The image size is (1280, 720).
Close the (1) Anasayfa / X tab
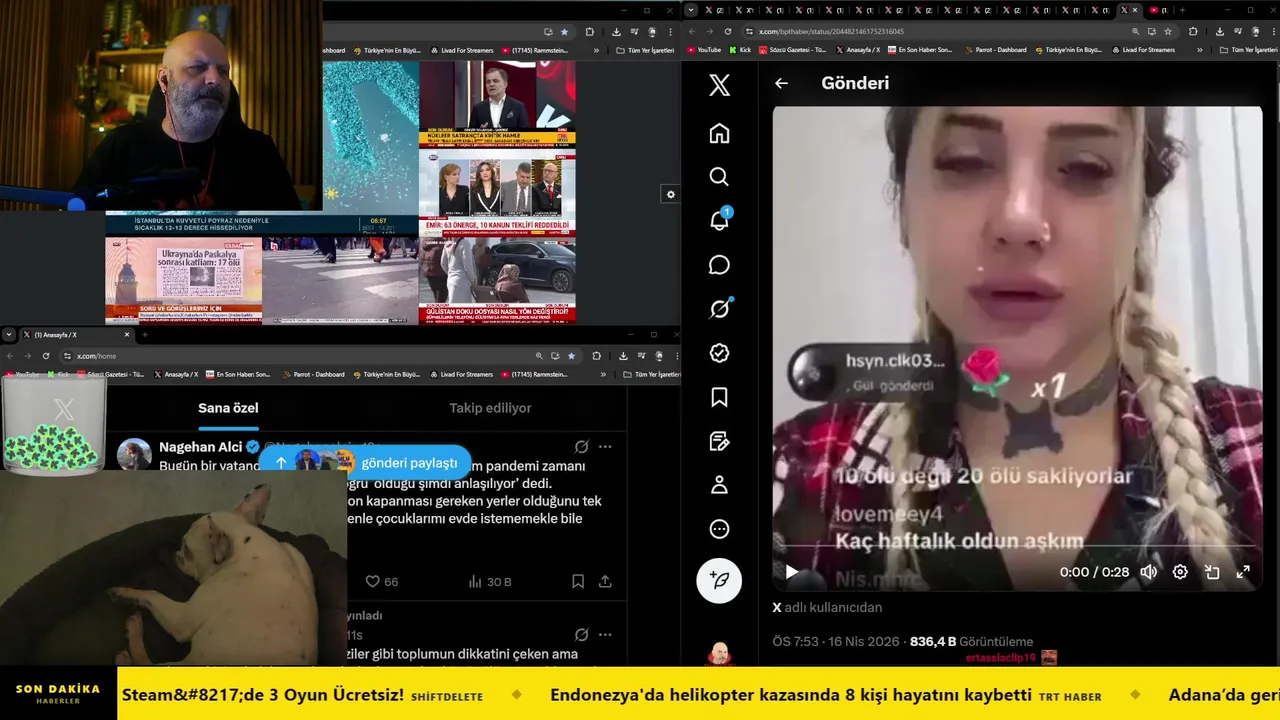(x=127, y=334)
